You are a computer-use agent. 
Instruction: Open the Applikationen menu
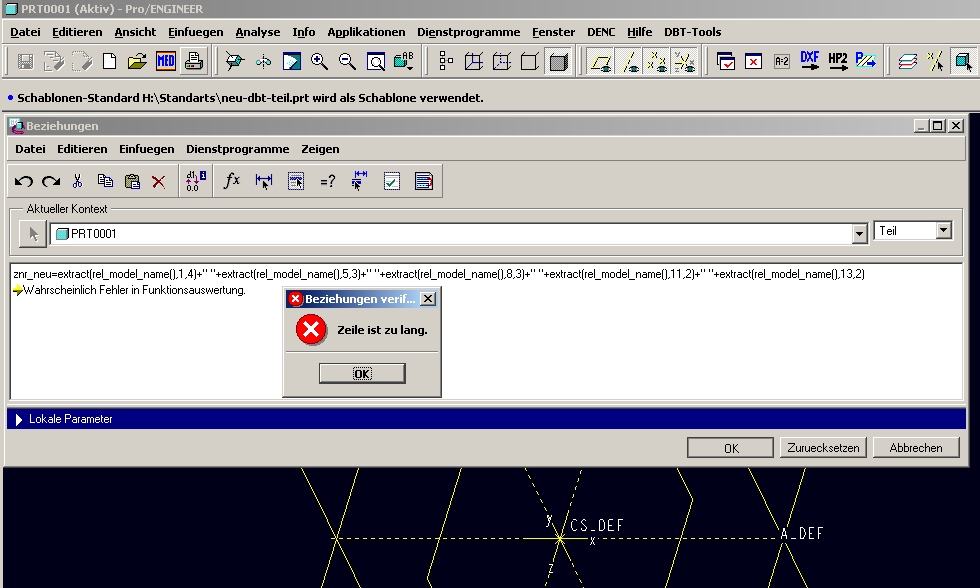click(366, 32)
